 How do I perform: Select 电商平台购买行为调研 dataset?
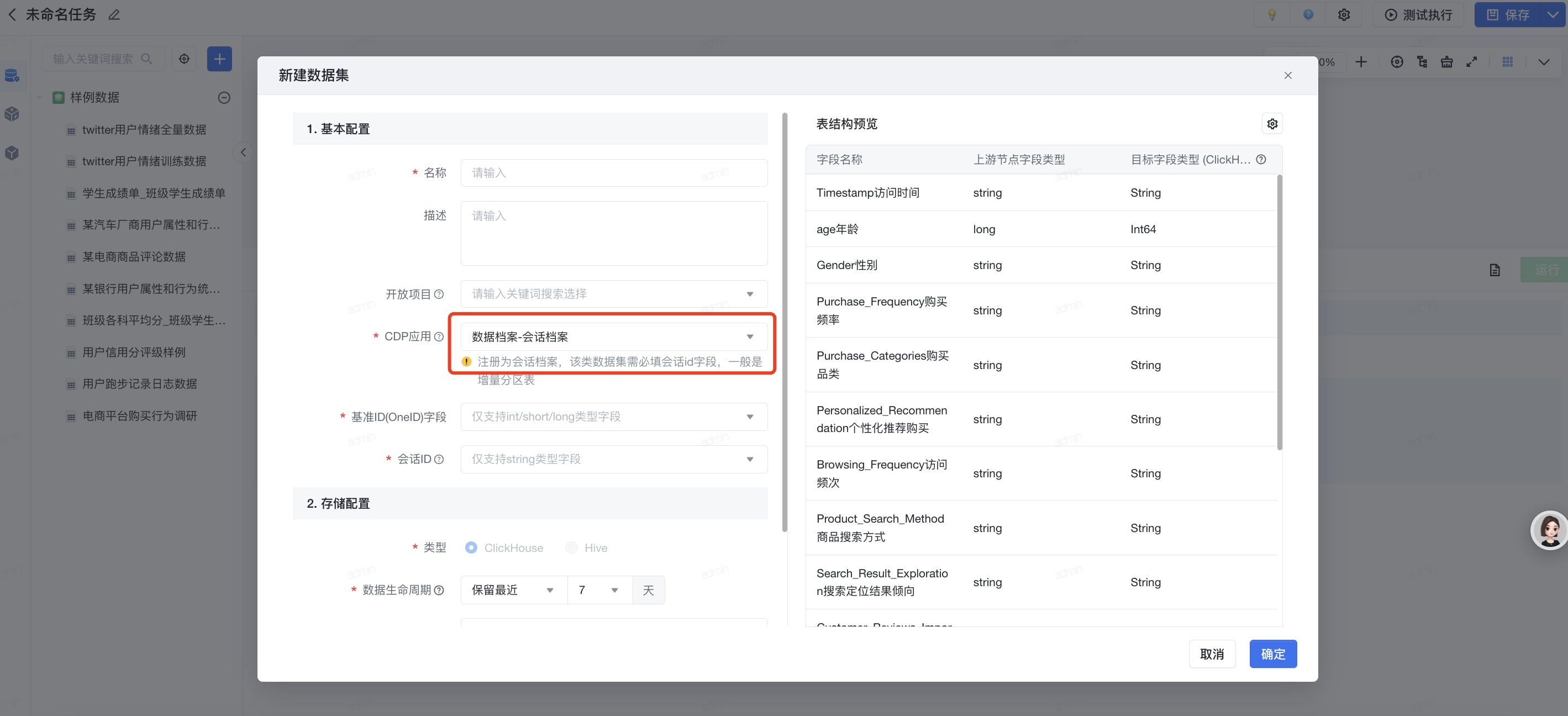coord(139,416)
